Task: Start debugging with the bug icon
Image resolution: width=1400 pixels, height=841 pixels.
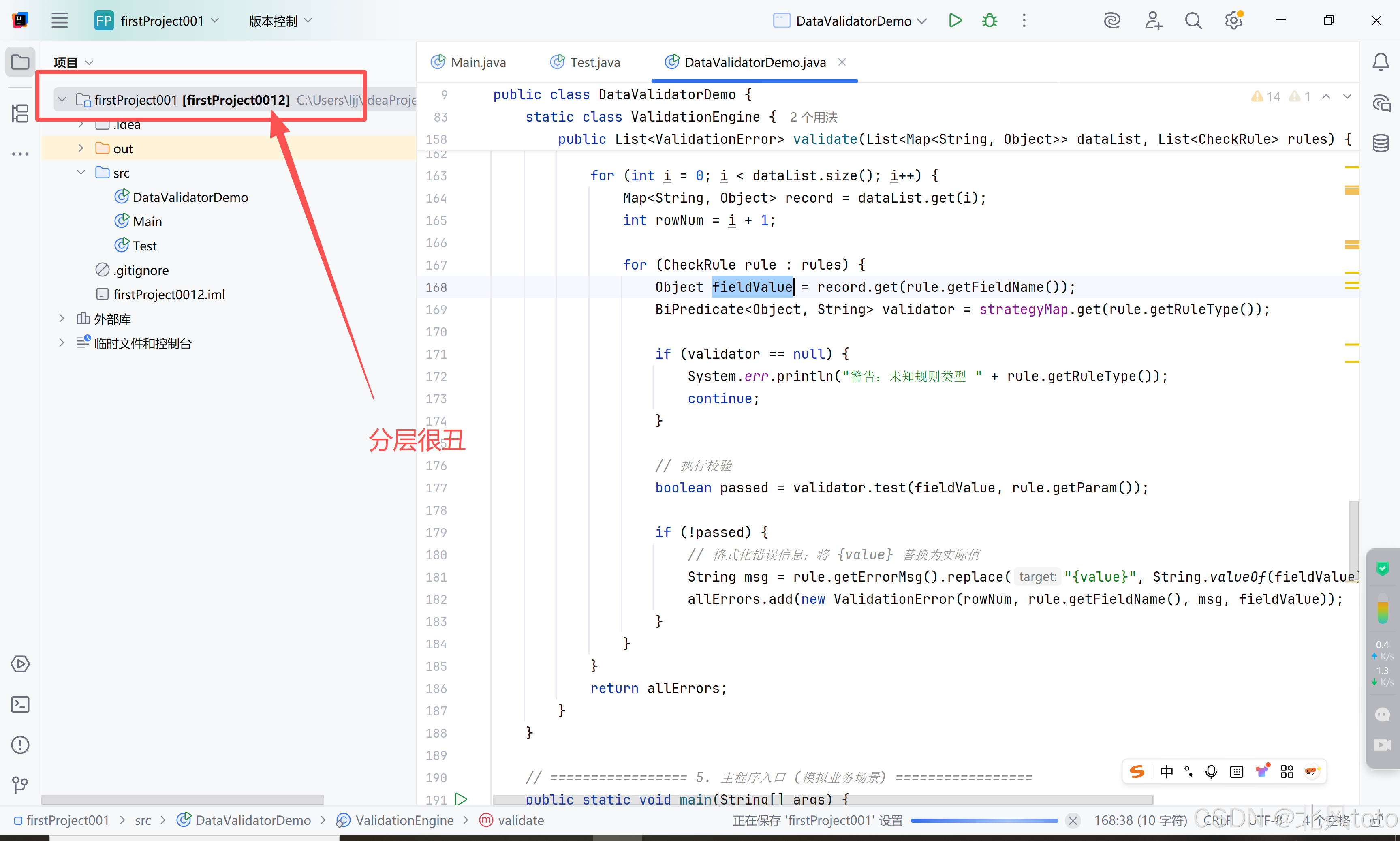Action: tap(989, 21)
